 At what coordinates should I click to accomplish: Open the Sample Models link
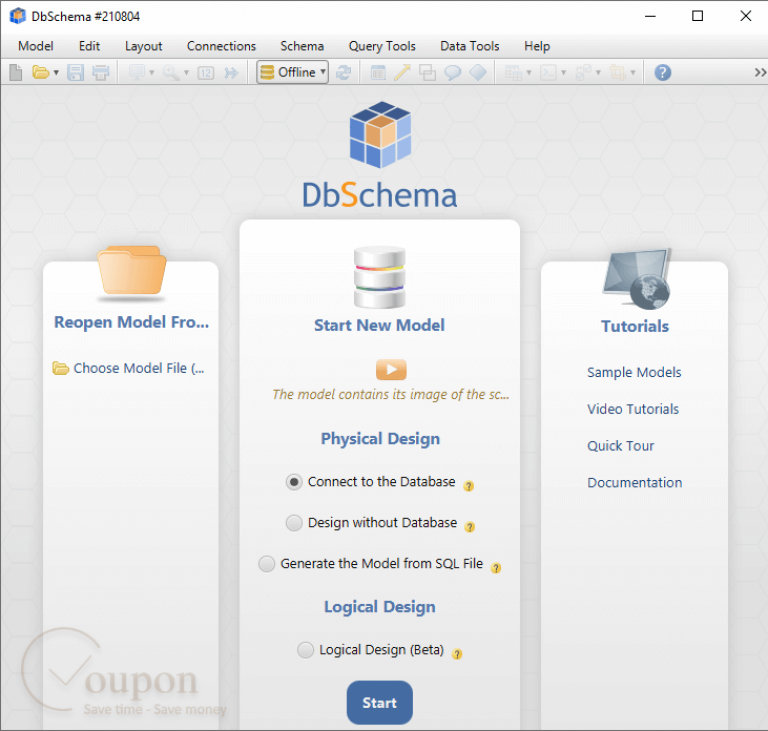[634, 372]
